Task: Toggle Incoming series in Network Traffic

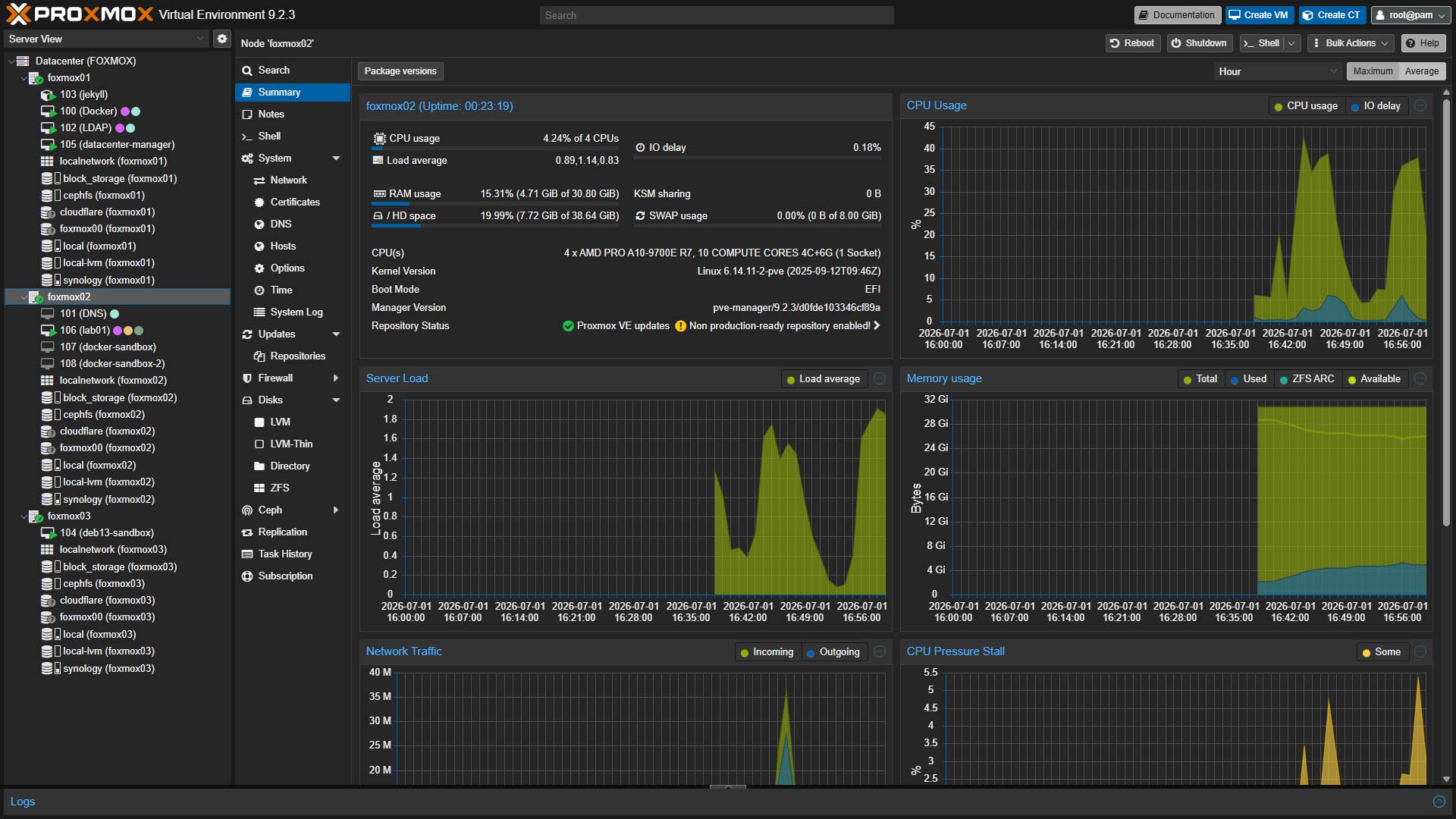Action: 767,652
